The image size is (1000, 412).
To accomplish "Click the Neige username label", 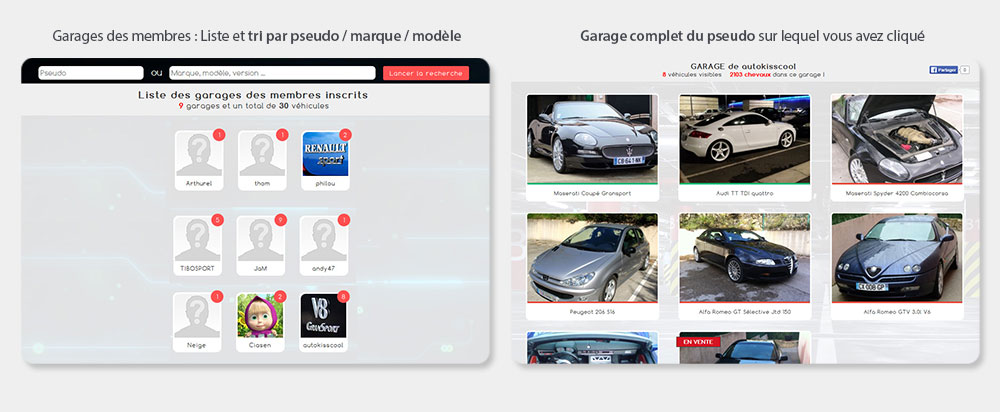I will (197, 345).
